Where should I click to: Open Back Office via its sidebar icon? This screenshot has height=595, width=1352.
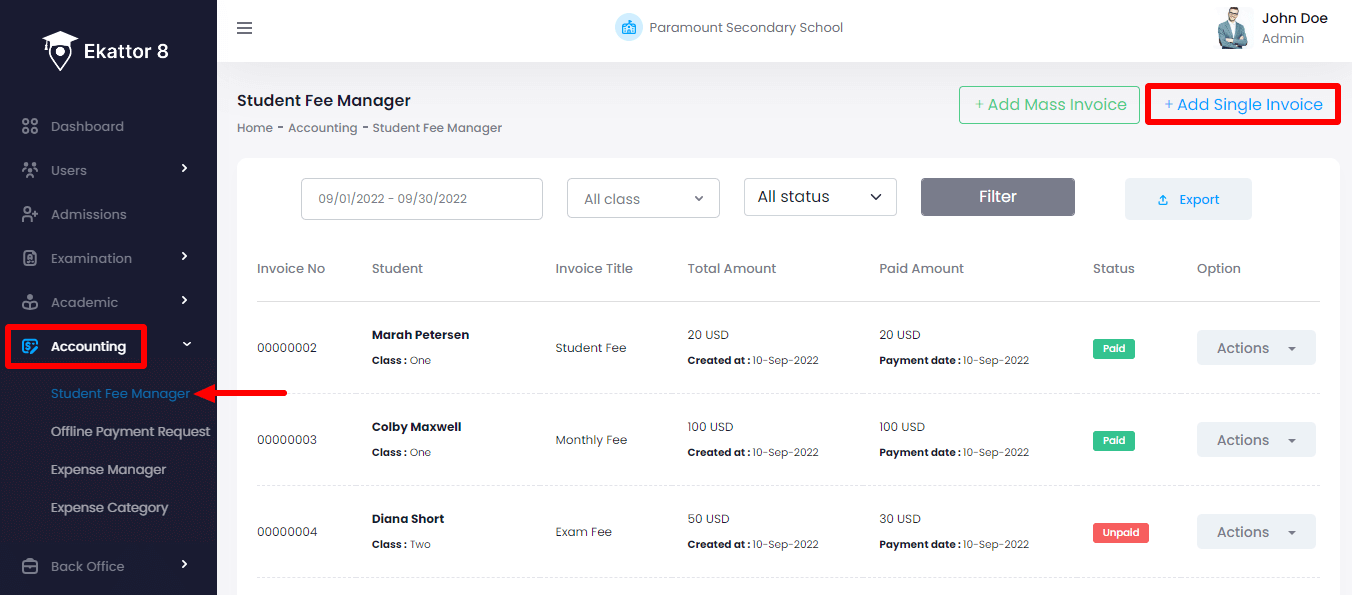point(28,566)
